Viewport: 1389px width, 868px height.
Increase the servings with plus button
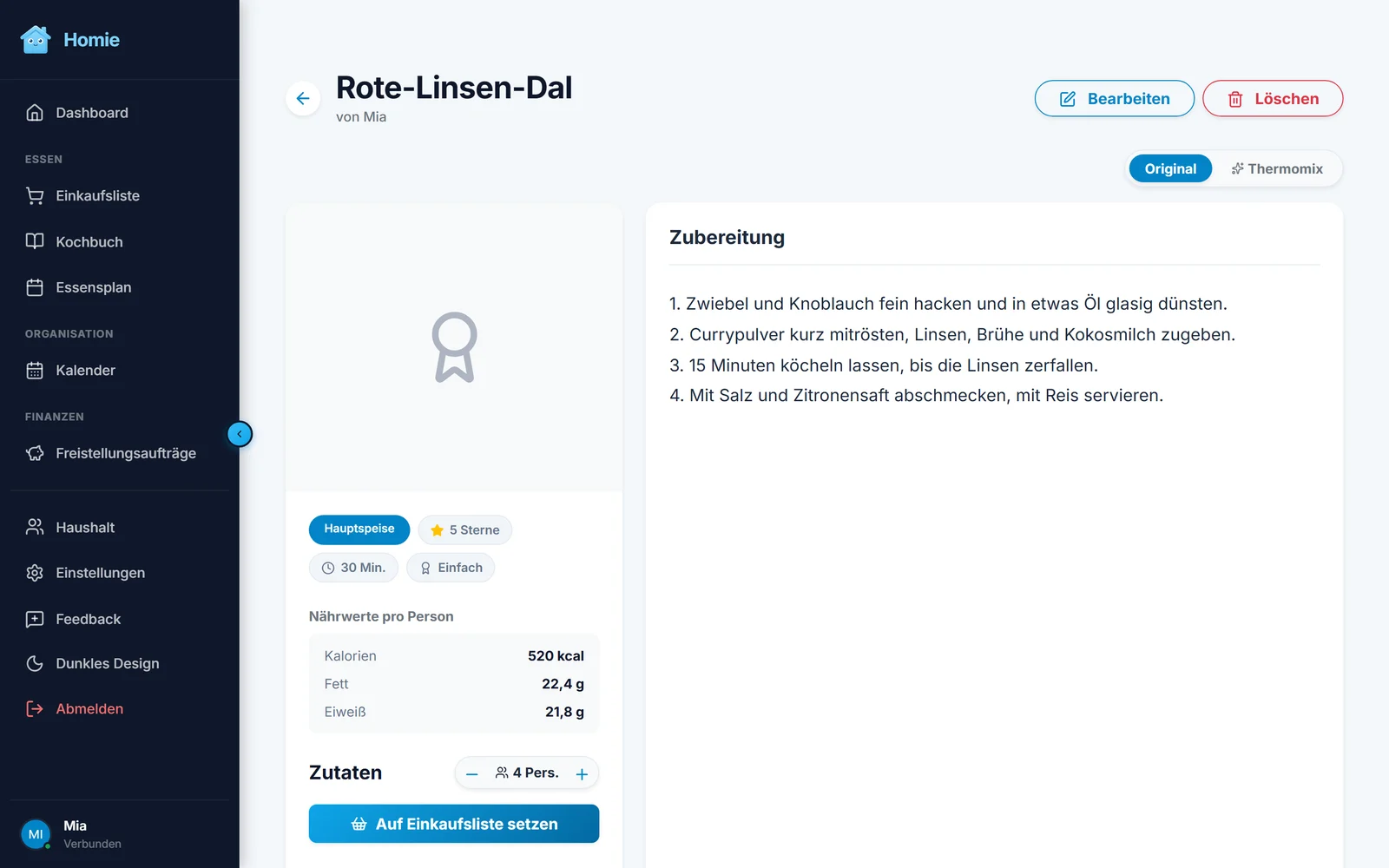(x=582, y=773)
